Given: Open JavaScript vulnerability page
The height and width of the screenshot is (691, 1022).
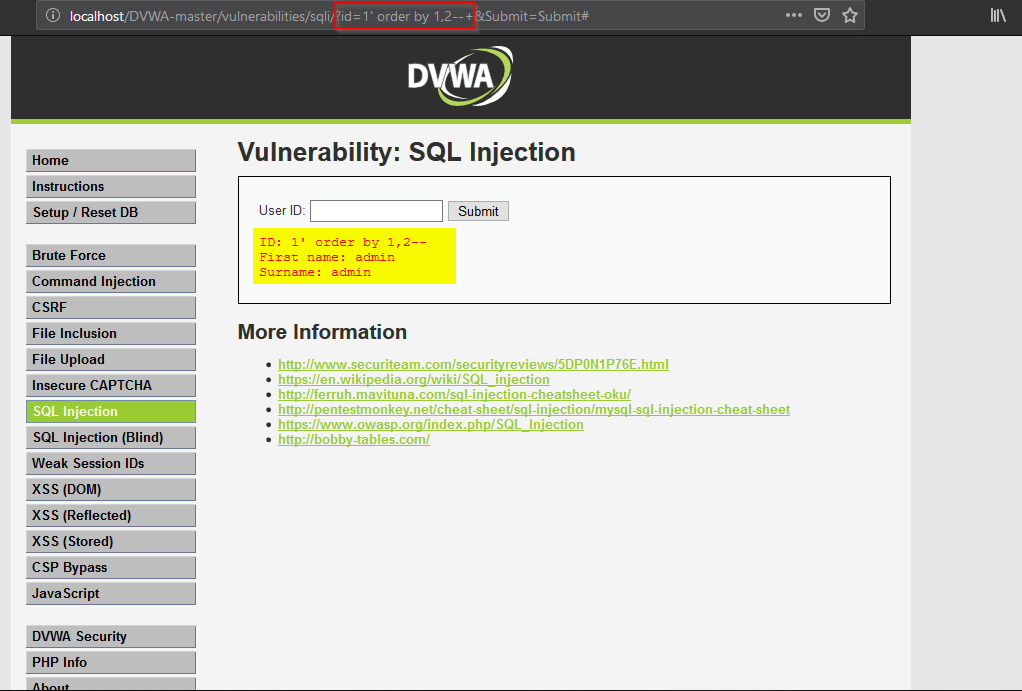Looking at the screenshot, I should coord(111,593).
